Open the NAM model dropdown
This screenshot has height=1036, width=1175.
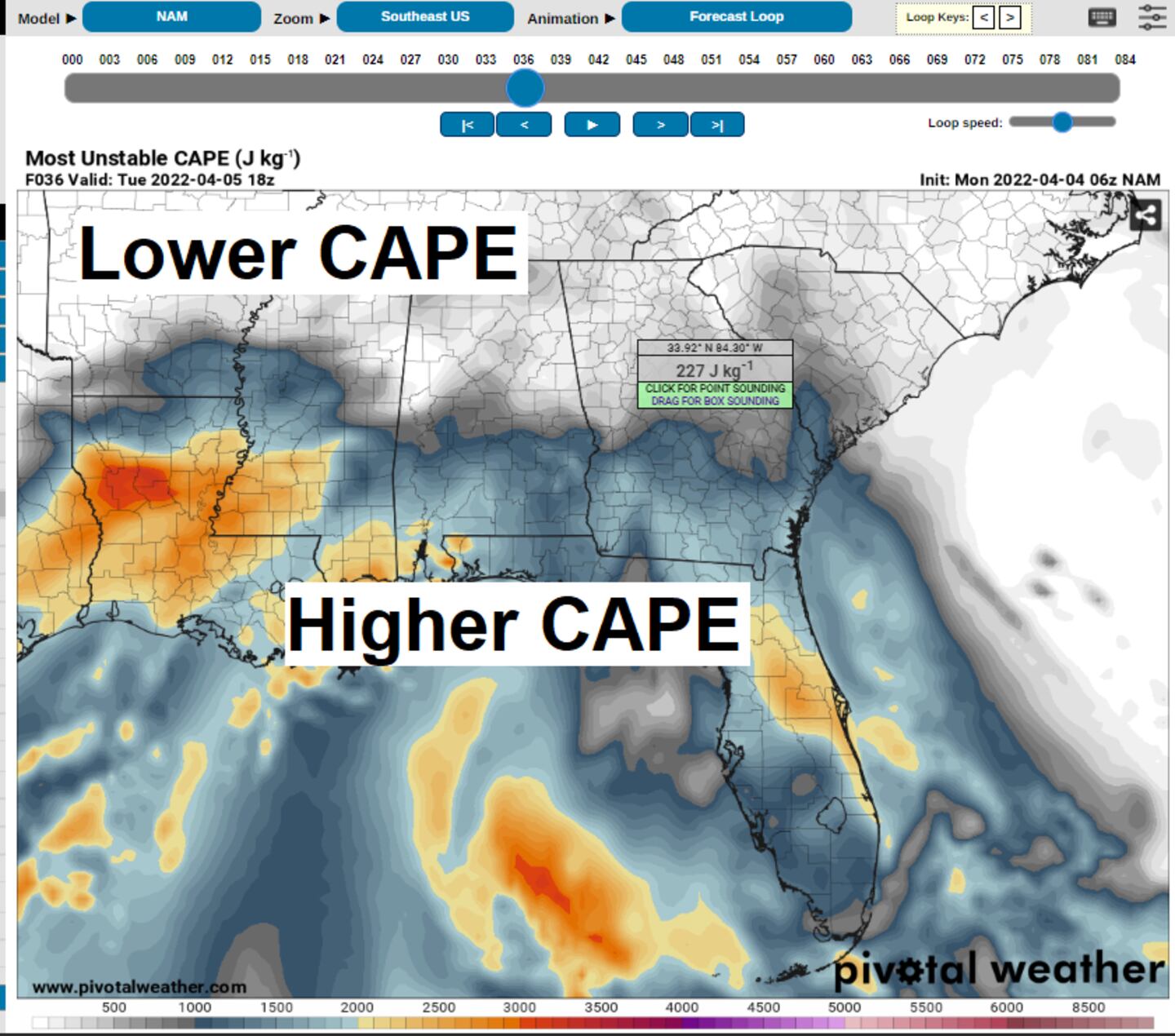click(171, 17)
